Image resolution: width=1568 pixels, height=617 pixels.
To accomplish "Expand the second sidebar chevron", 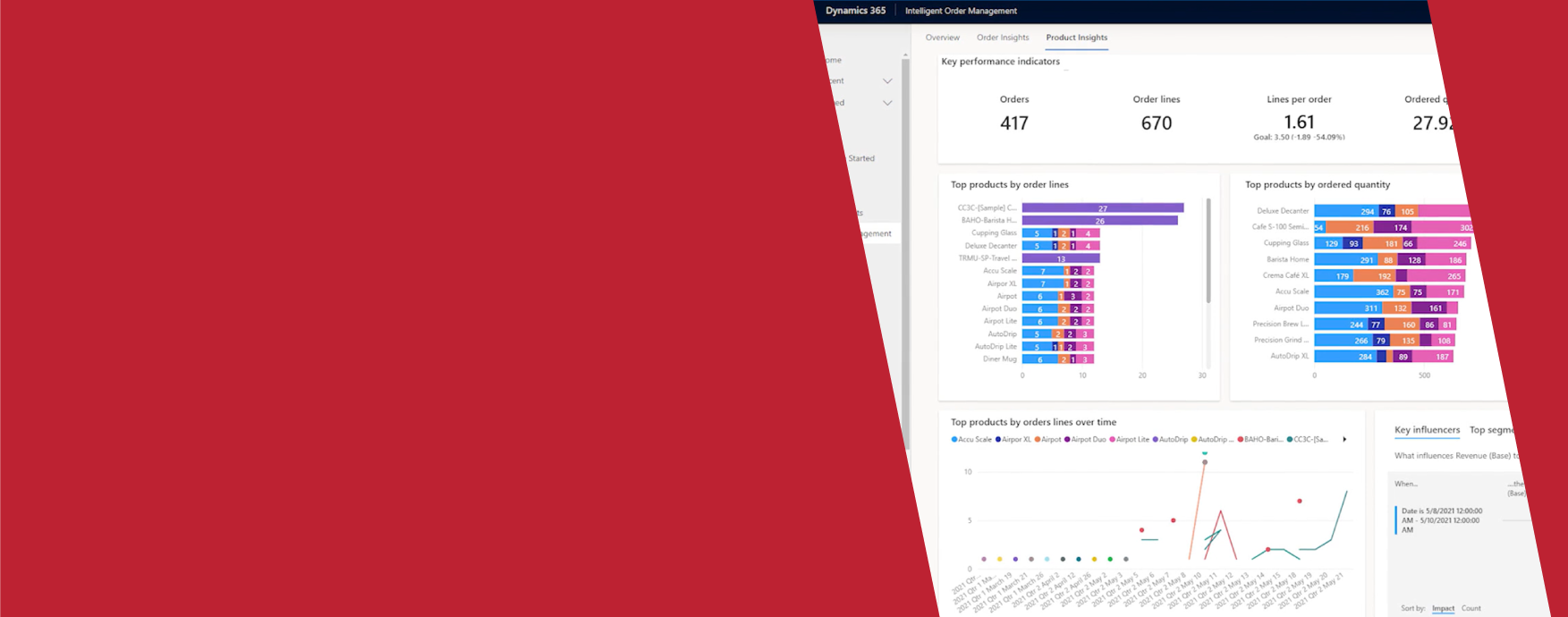I will pyautogui.click(x=887, y=103).
